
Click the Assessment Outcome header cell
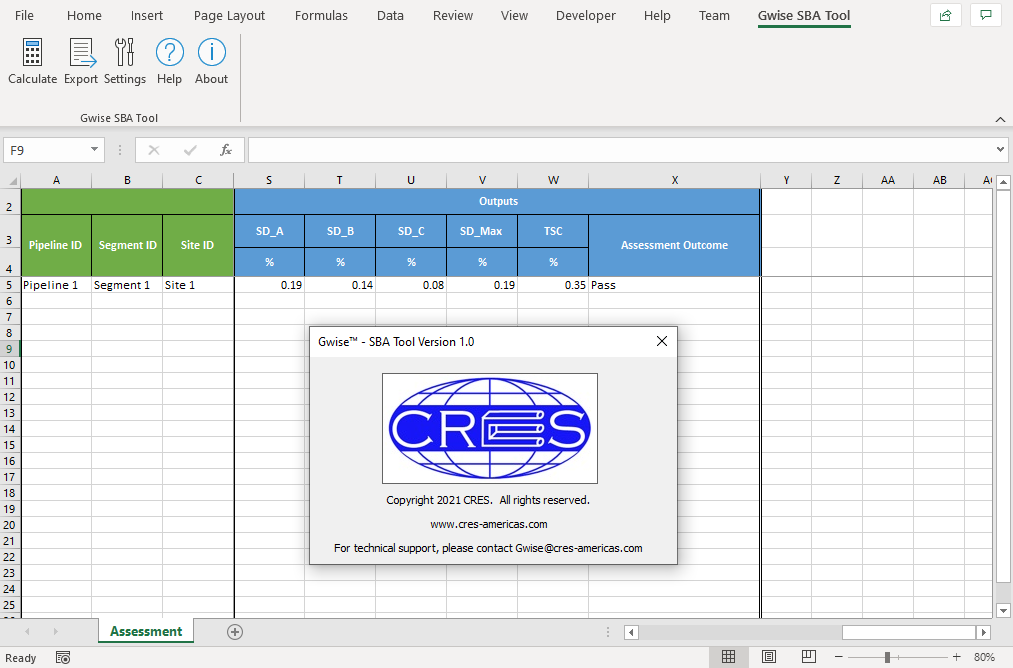(674, 245)
